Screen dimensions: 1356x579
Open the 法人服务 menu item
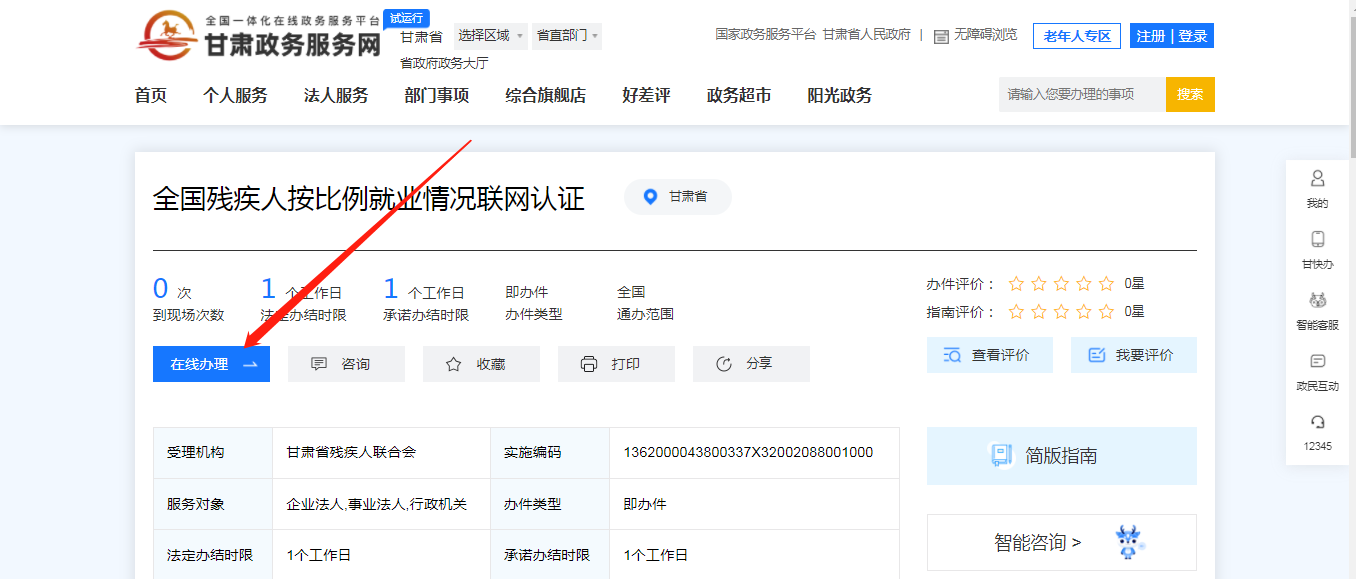pos(336,96)
